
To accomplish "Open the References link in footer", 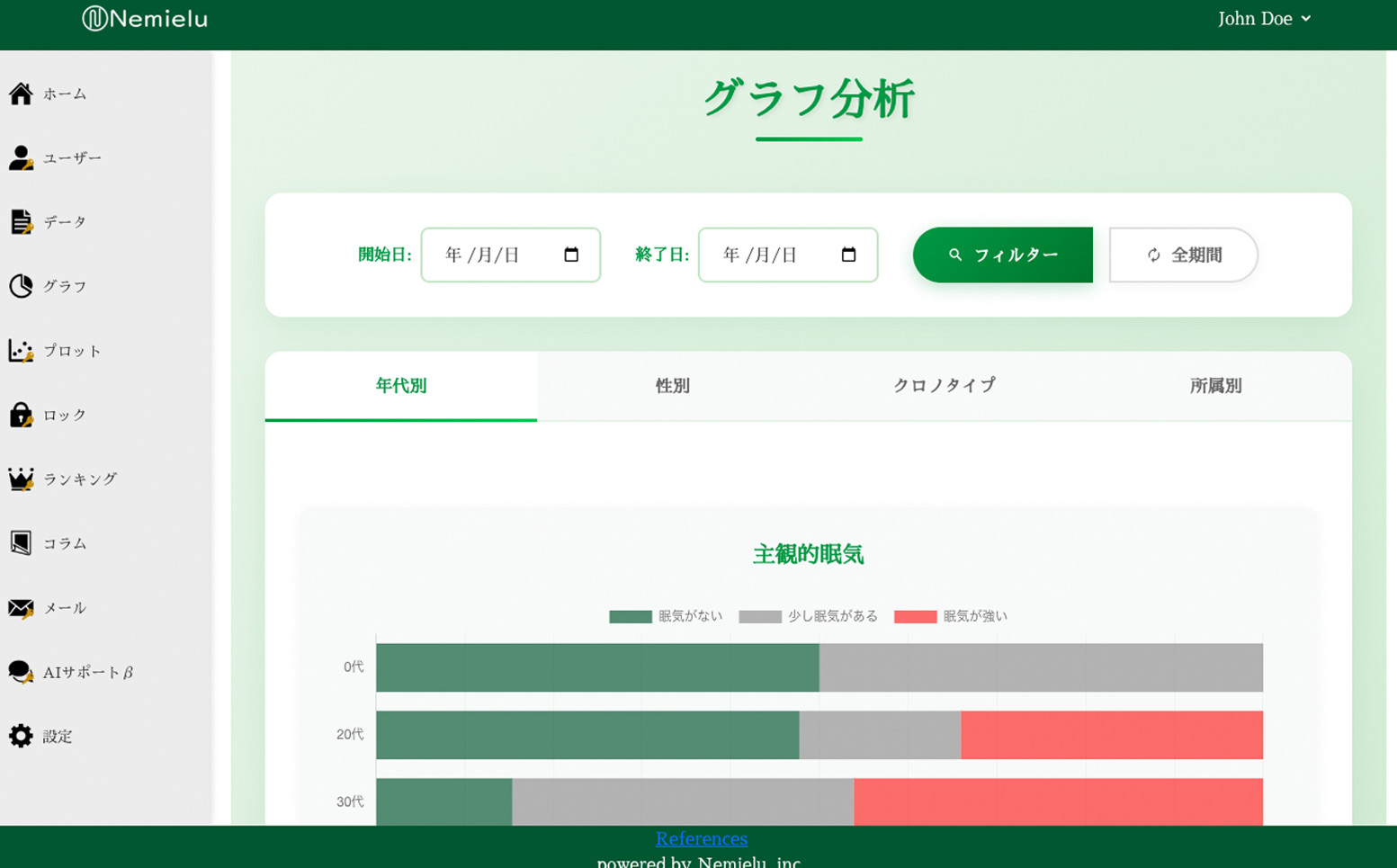I will [702, 838].
